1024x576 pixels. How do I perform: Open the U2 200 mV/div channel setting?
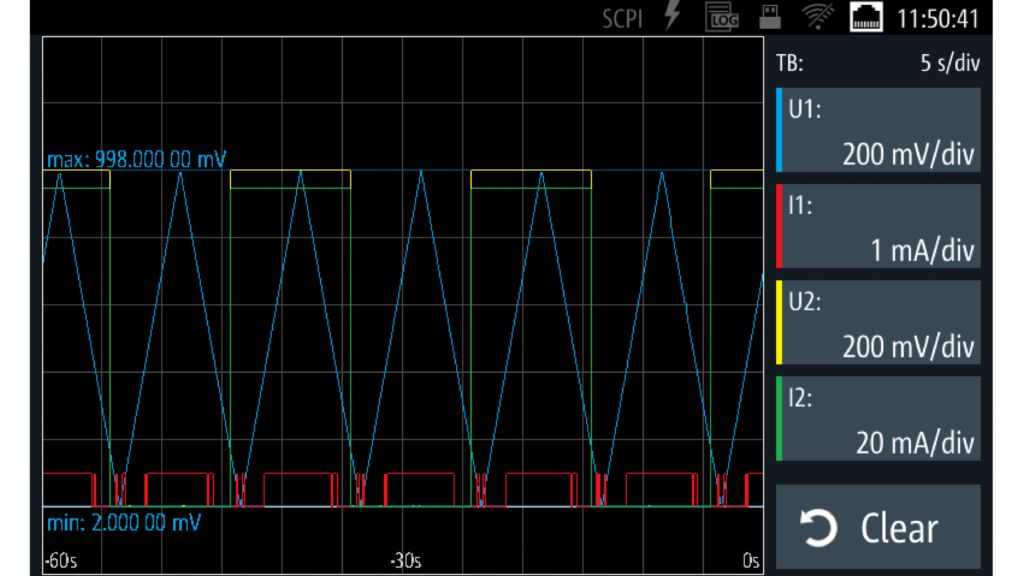[880, 322]
